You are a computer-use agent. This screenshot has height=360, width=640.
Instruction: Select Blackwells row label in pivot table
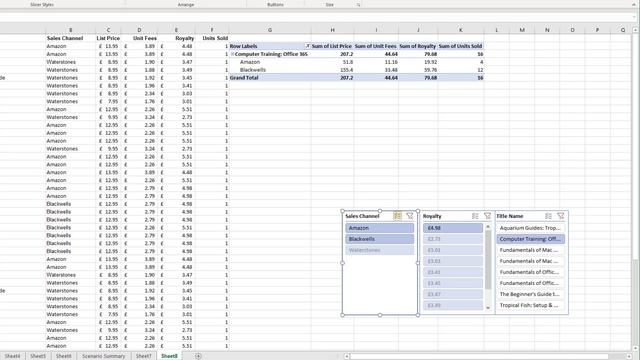[253, 70]
